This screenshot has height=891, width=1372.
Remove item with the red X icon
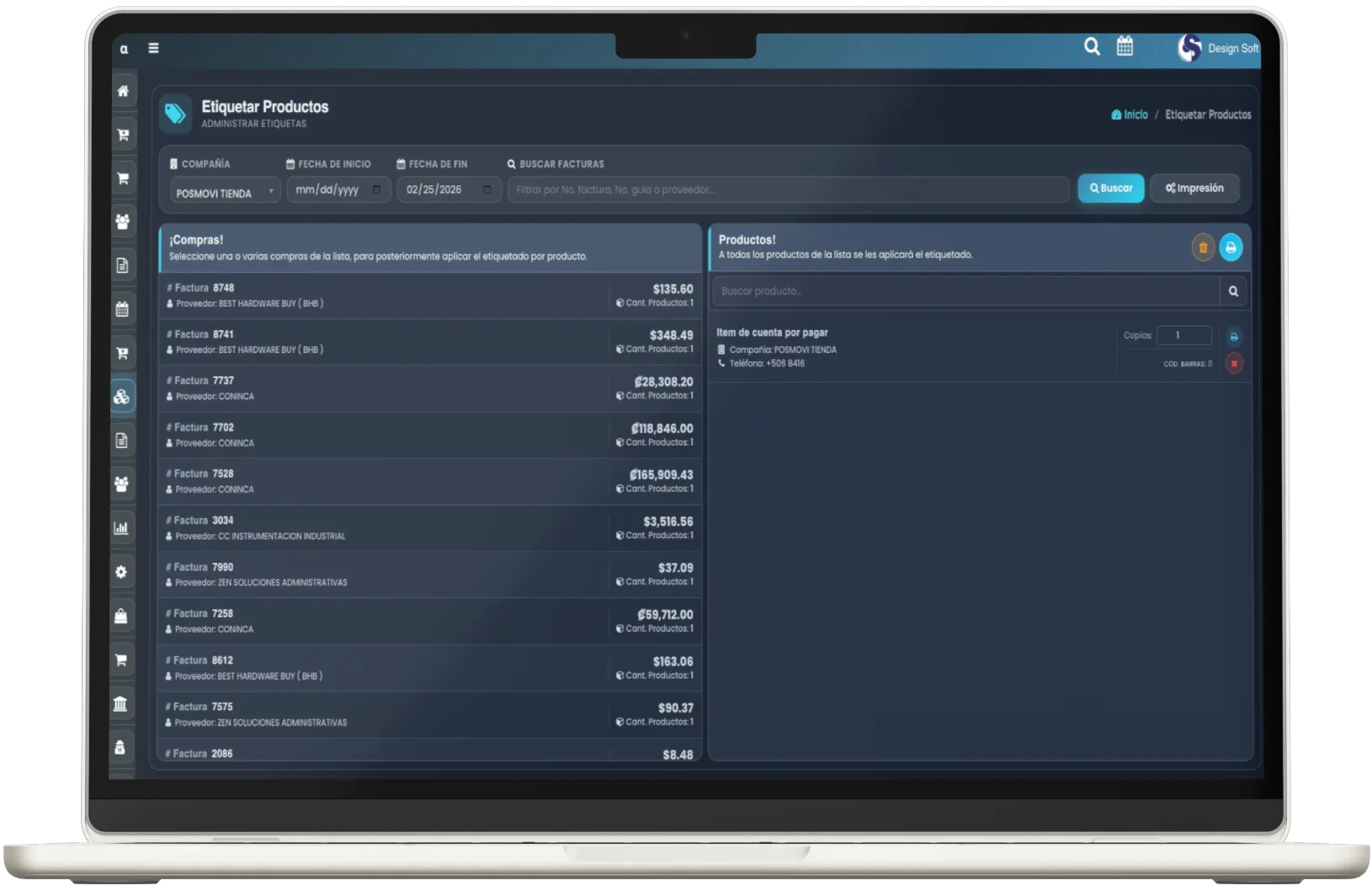click(x=1234, y=364)
